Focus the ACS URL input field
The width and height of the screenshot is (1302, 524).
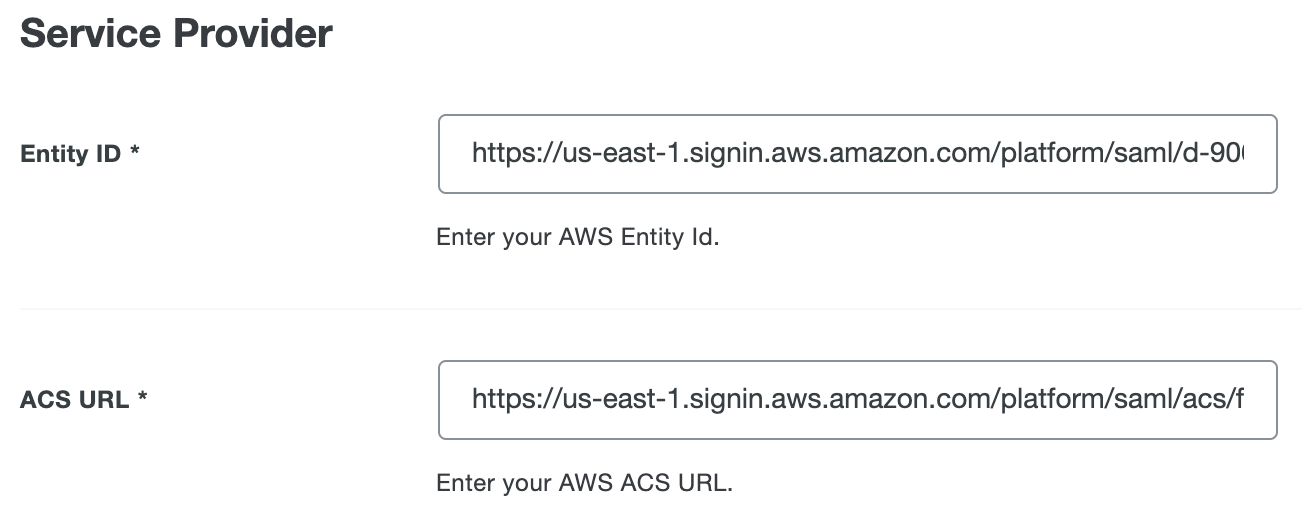click(x=857, y=400)
